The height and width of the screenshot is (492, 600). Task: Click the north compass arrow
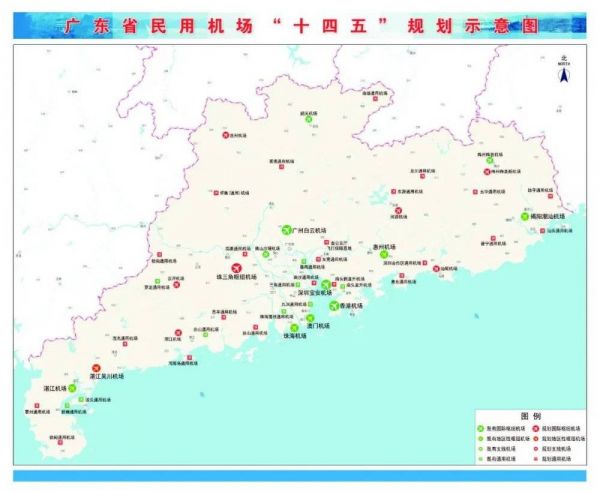[563, 73]
